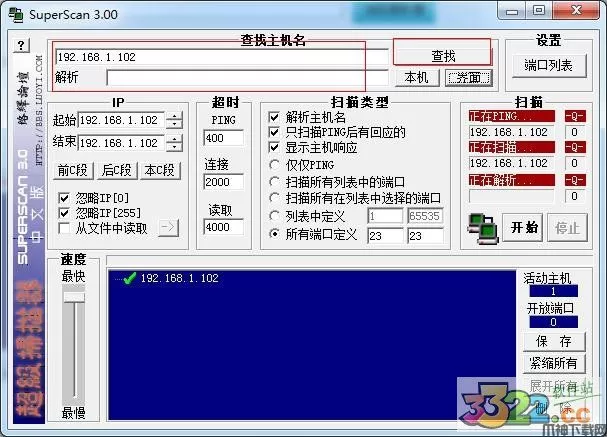This screenshot has height=437, width=607.
Task: Toggle 忽略IP[0] checkbox
Action: coord(64,198)
